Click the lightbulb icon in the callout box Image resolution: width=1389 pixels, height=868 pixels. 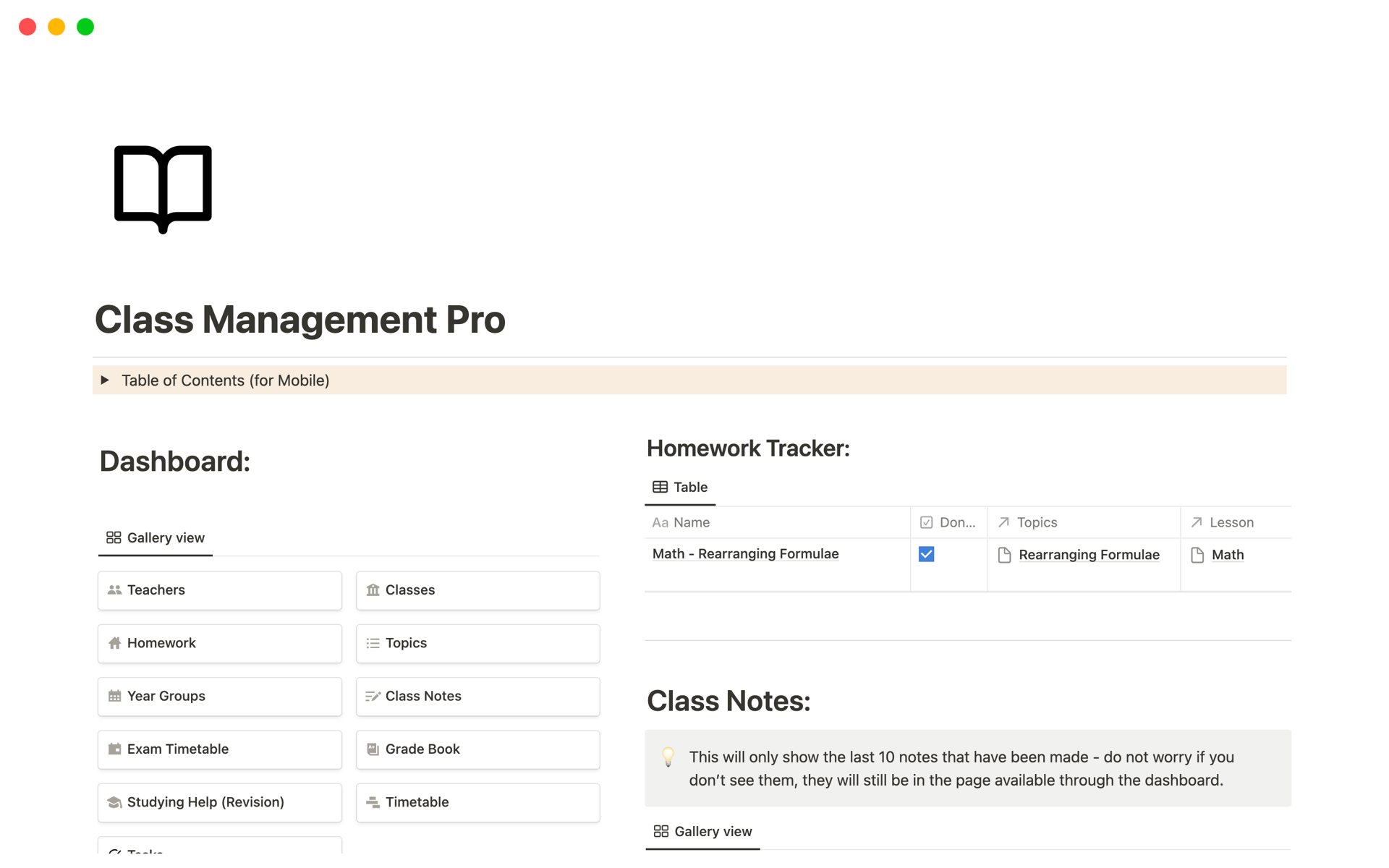click(667, 757)
